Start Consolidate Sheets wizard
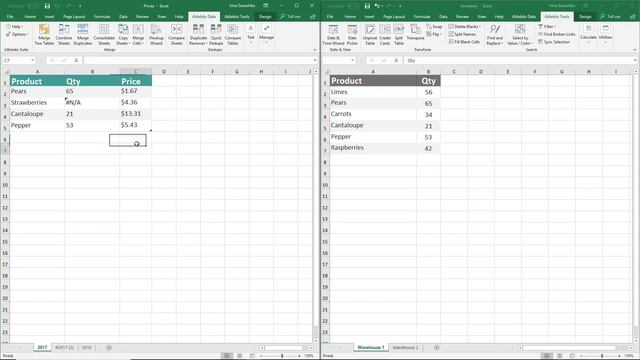The height and width of the screenshot is (360, 640). coord(104,34)
